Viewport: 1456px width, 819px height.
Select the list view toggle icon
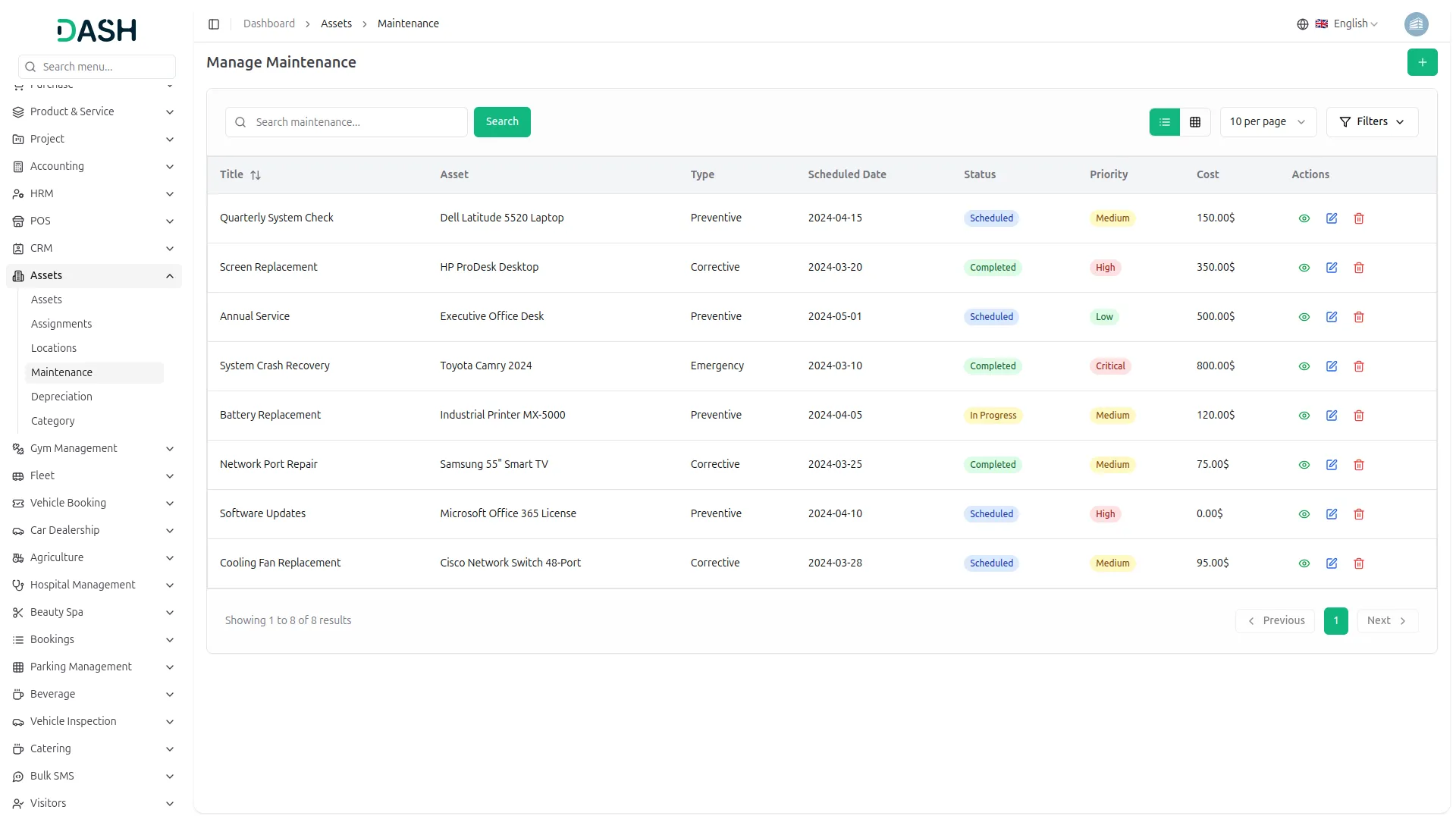tap(1165, 121)
